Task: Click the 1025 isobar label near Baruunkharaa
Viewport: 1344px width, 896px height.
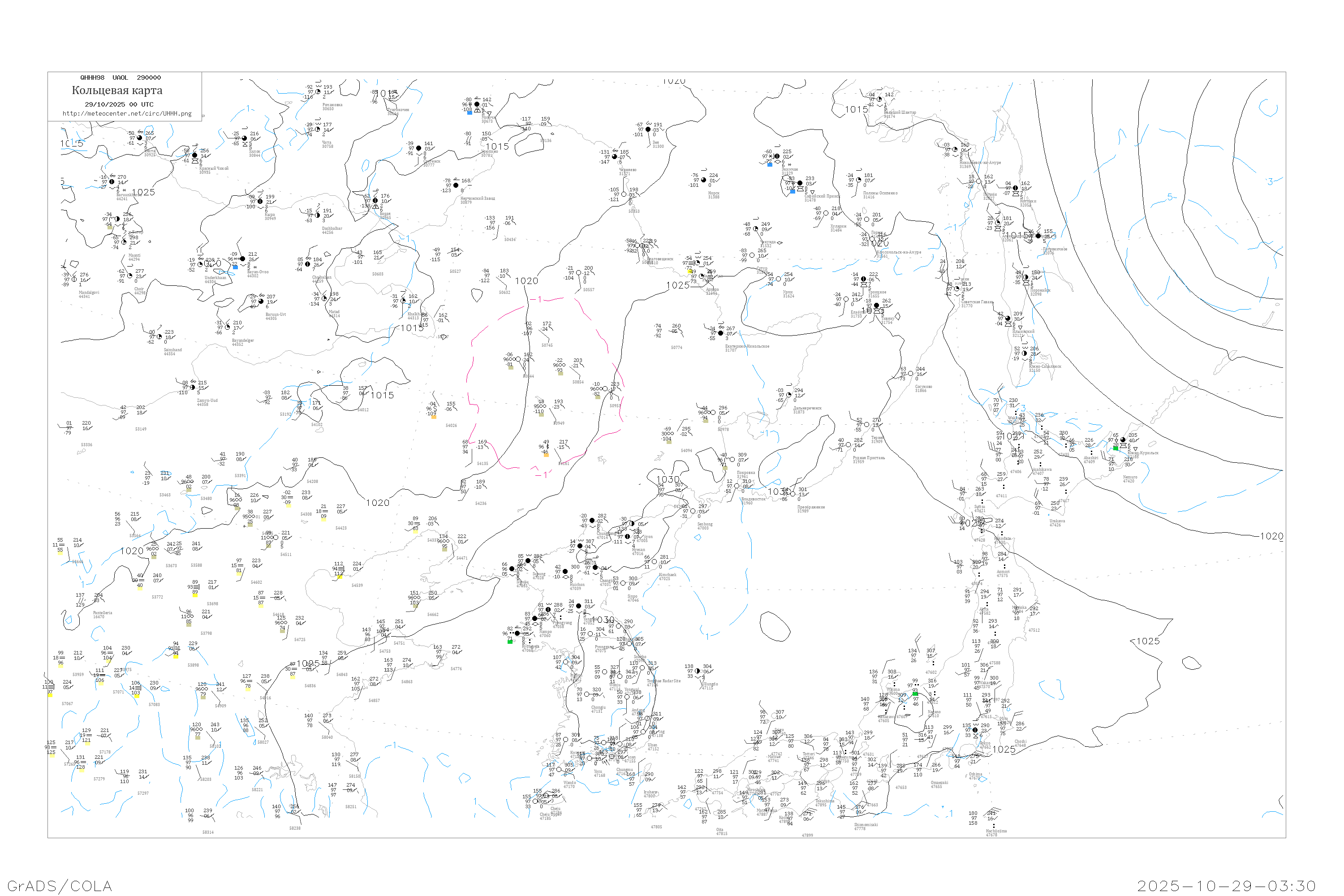Action: [x=143, y=192]
